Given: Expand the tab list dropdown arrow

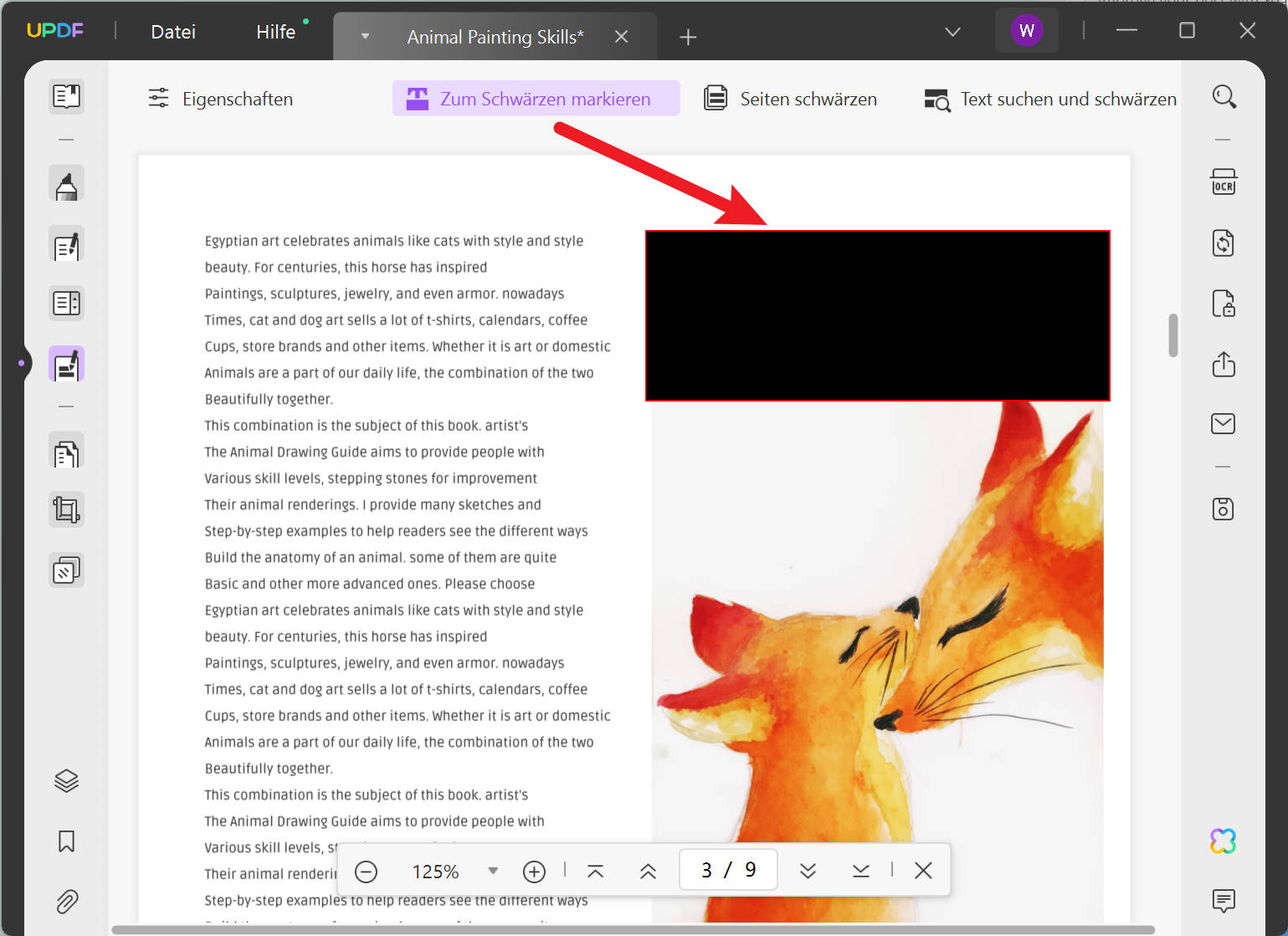Looking at the screenshot, I should pos(365,36).
